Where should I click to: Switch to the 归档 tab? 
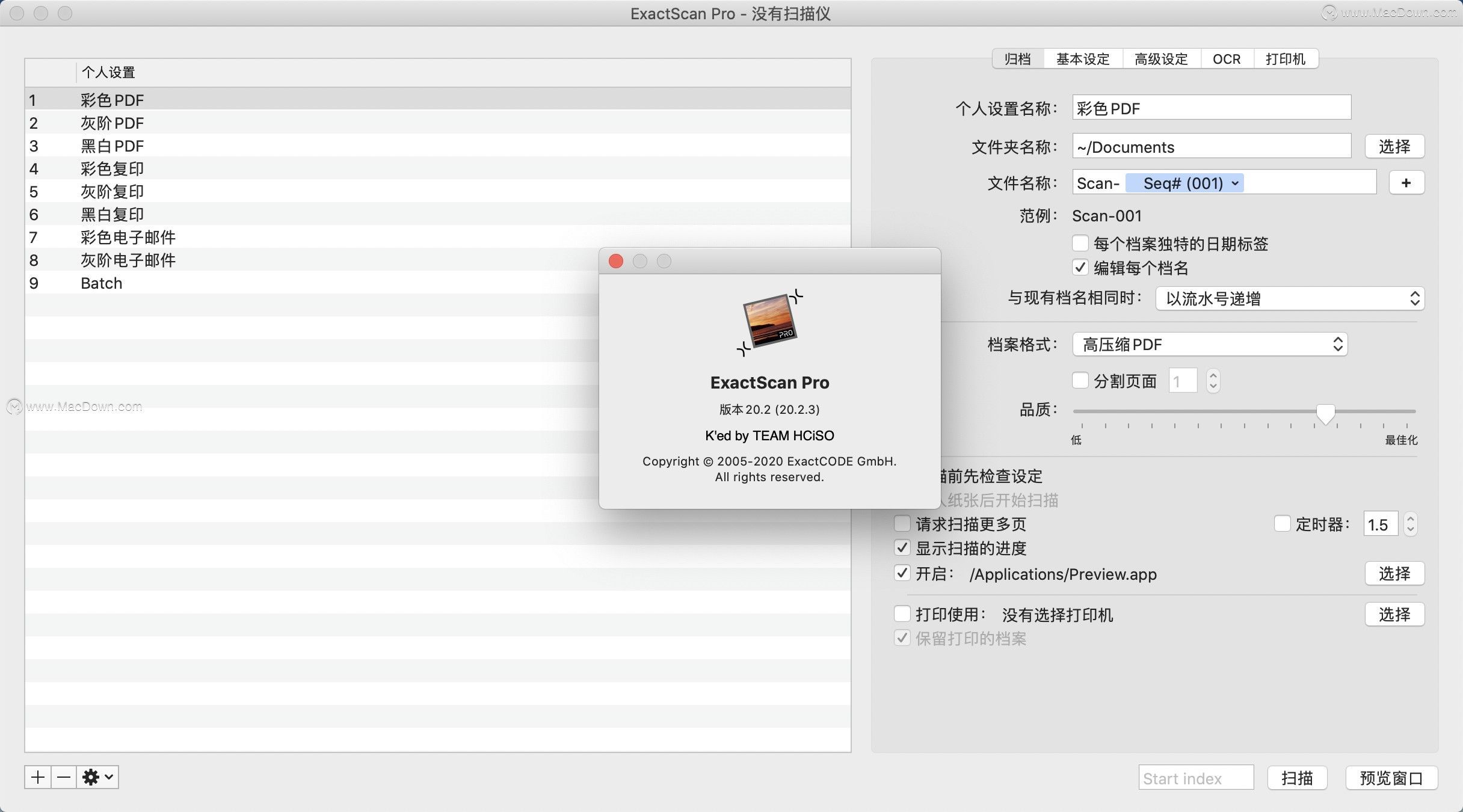tap(1017, 59)
